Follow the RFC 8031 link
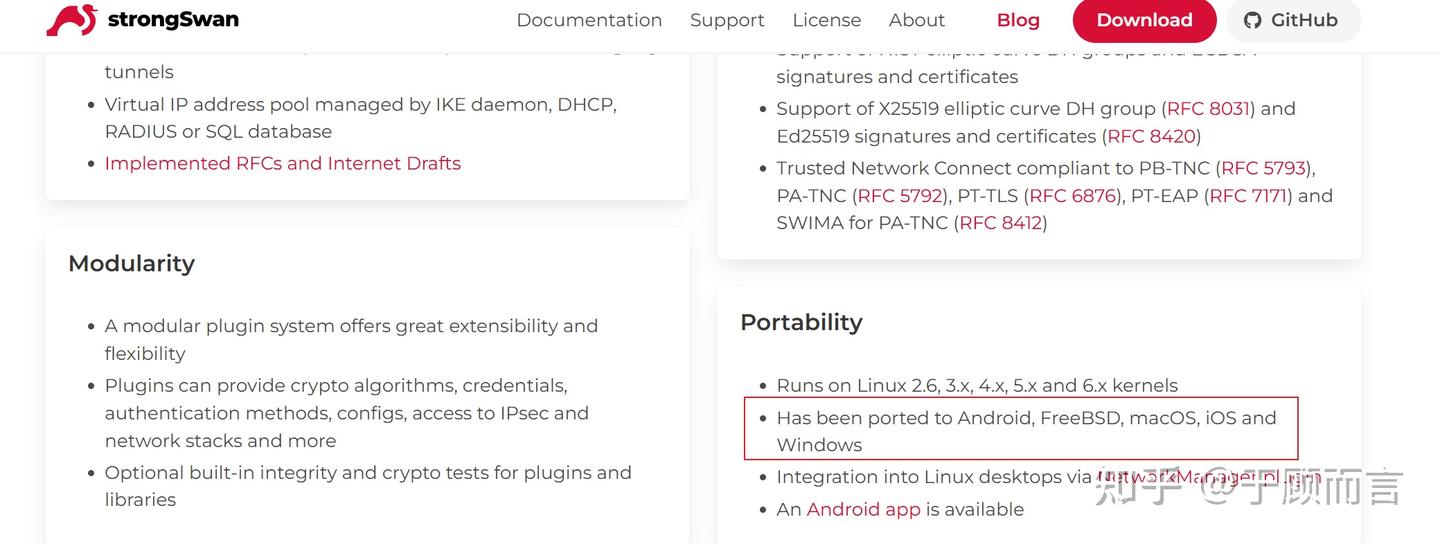This screenshot has height=544, width=1440. [1208, 108]
